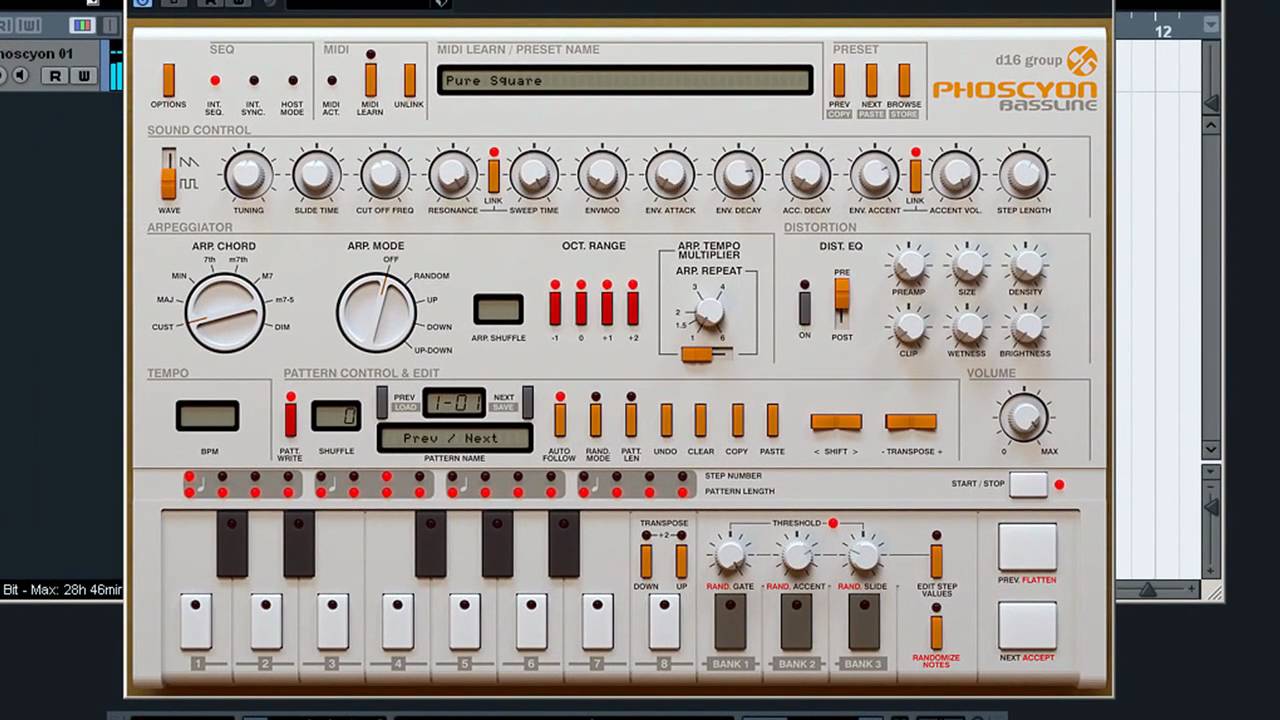
Task: Toggle the LINK between resonance and sweep time
Action: coord(493,175)
